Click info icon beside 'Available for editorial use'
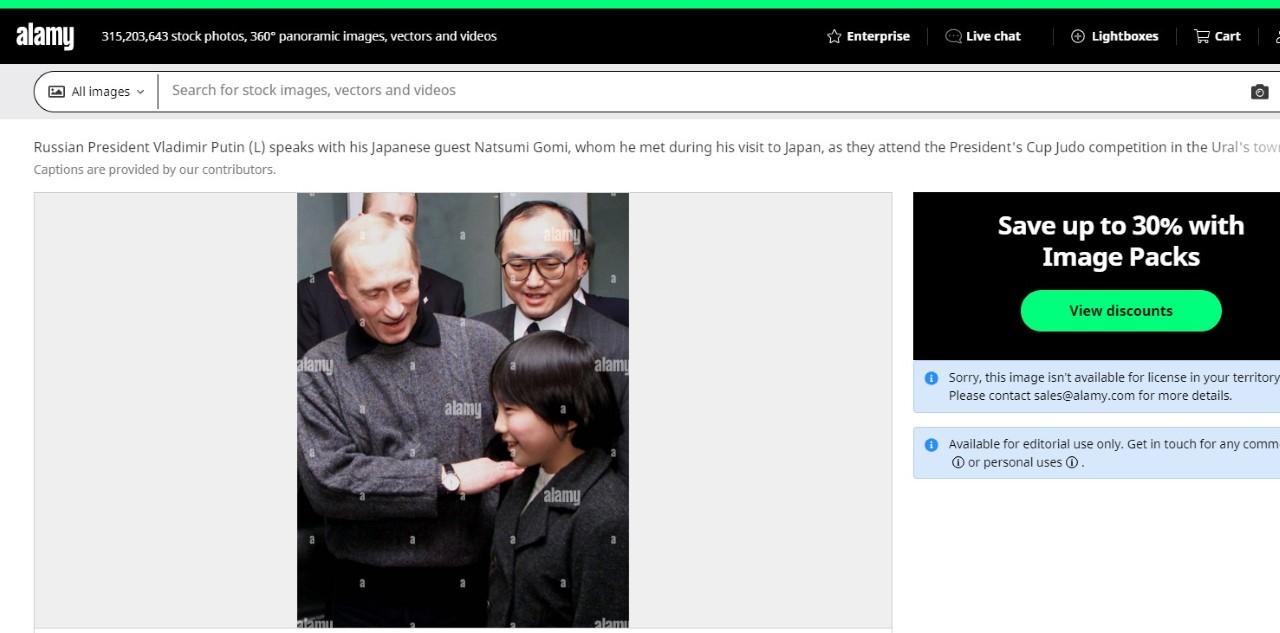 [x=931, y=445]
